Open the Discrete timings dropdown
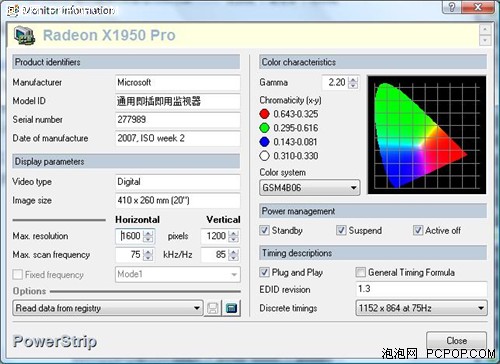This screenshot has width=500, height=364. tap(421, 308)
